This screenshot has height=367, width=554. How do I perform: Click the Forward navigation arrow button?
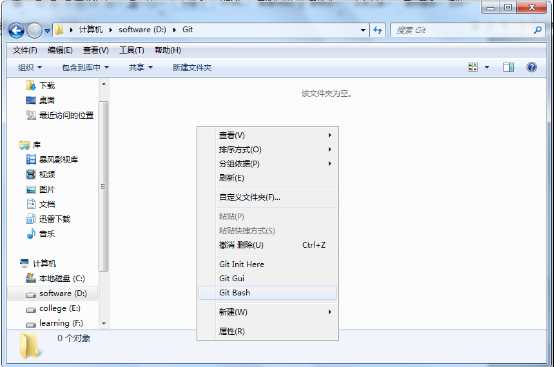pos(35,30)
